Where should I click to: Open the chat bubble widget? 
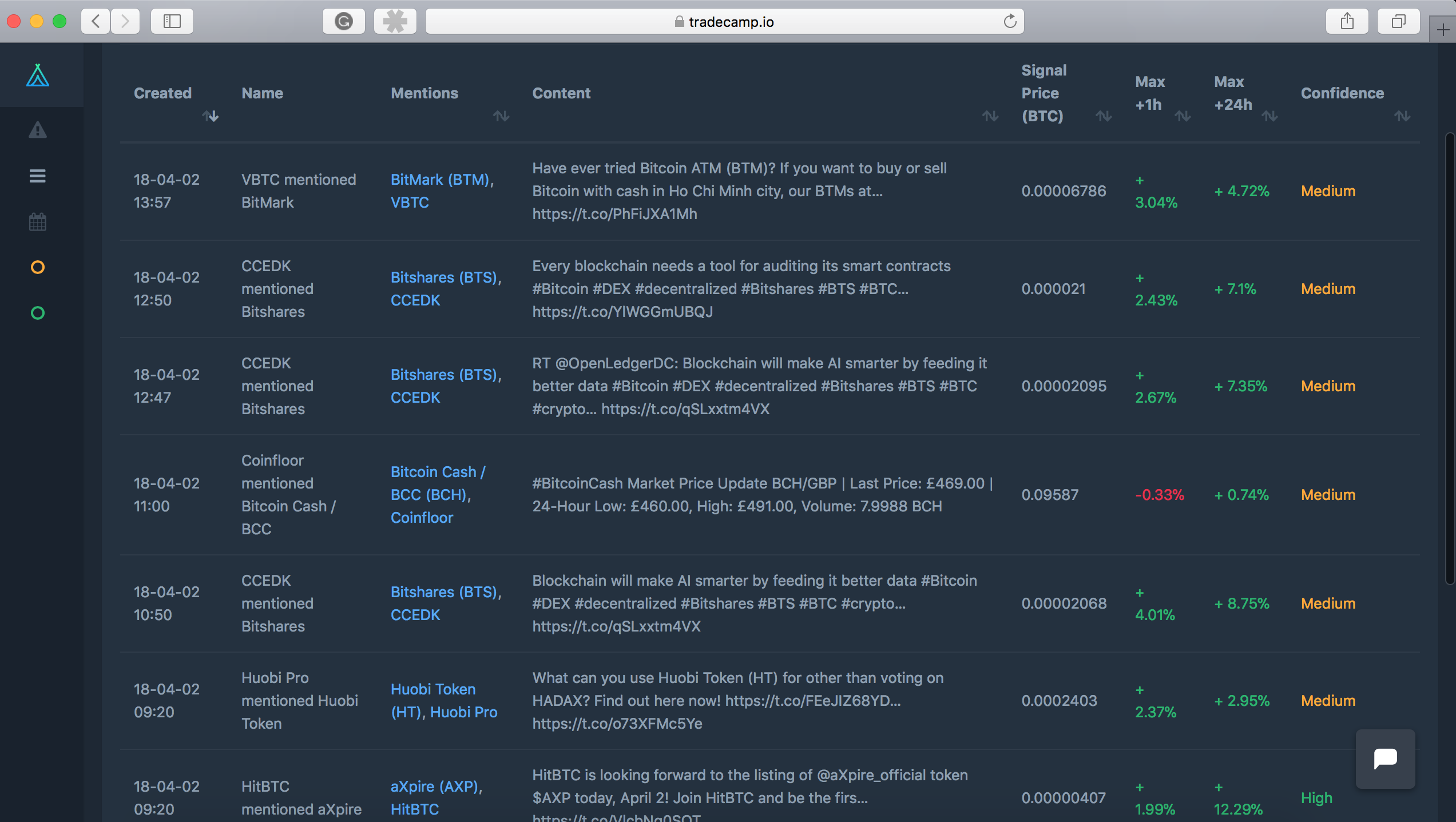click(x=1385, y=759)
